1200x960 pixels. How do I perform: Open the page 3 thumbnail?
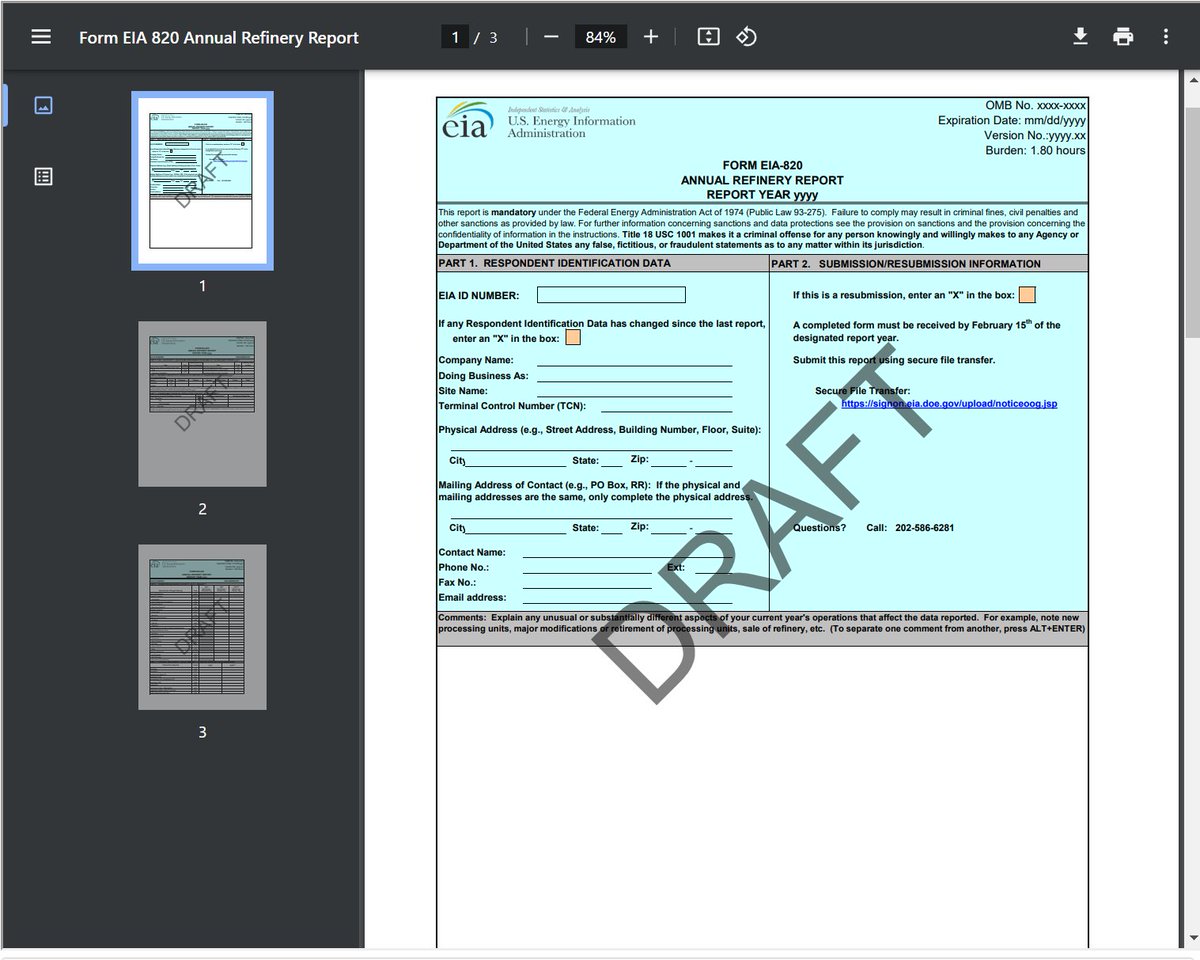click(202, 627)
